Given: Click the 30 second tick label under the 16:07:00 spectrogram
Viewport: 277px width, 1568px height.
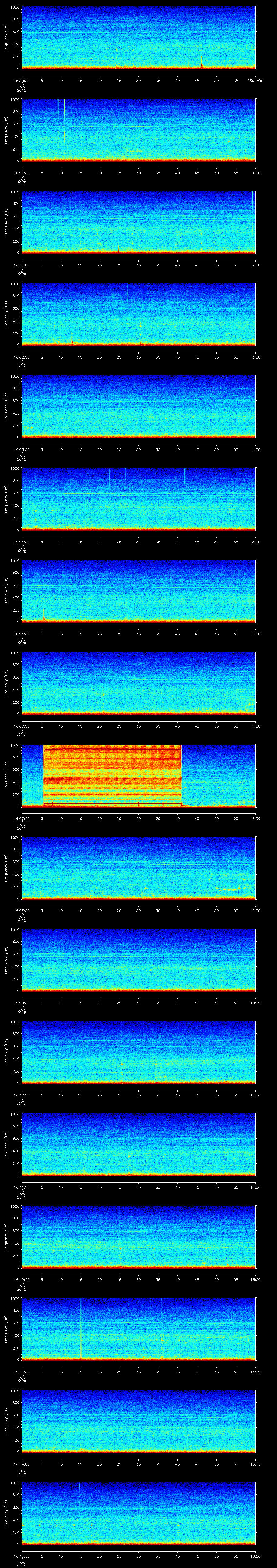Looking at the screenshot, I should 139,818.
